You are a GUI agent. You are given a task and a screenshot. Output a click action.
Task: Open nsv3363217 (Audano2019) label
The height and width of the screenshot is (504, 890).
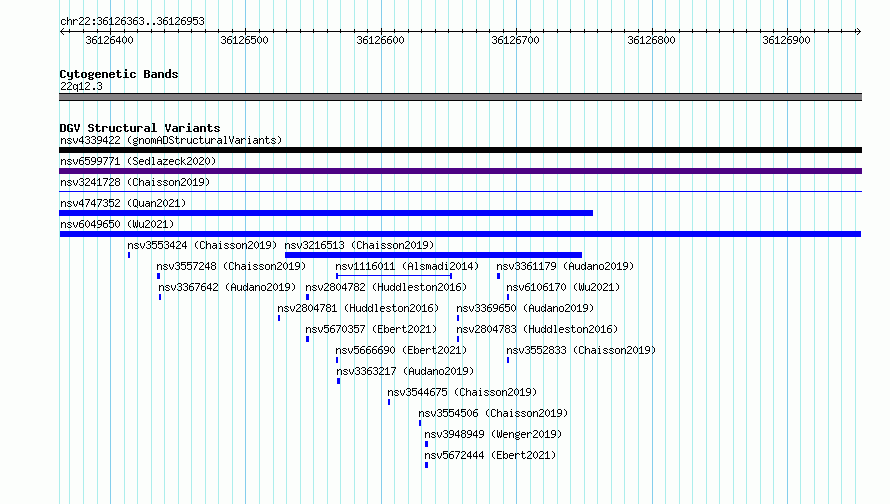point(405,371)
